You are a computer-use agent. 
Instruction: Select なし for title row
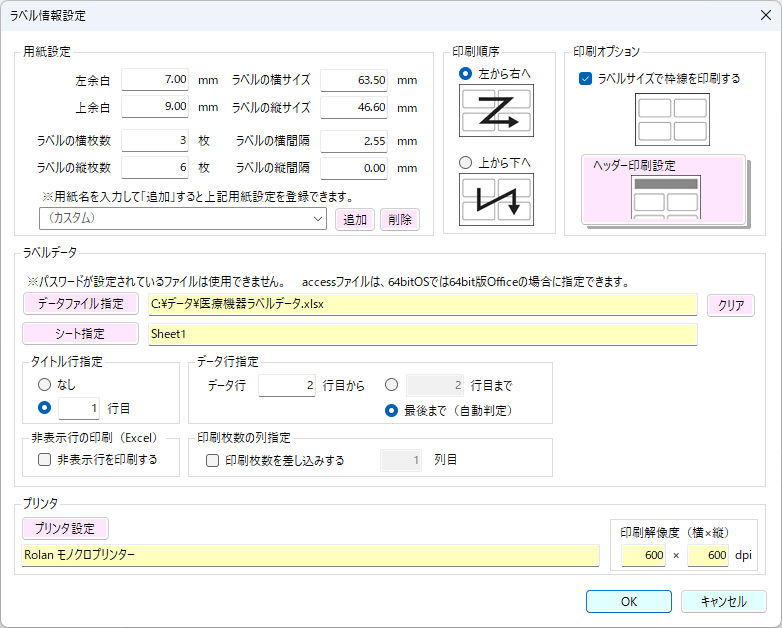click(44, 385)
